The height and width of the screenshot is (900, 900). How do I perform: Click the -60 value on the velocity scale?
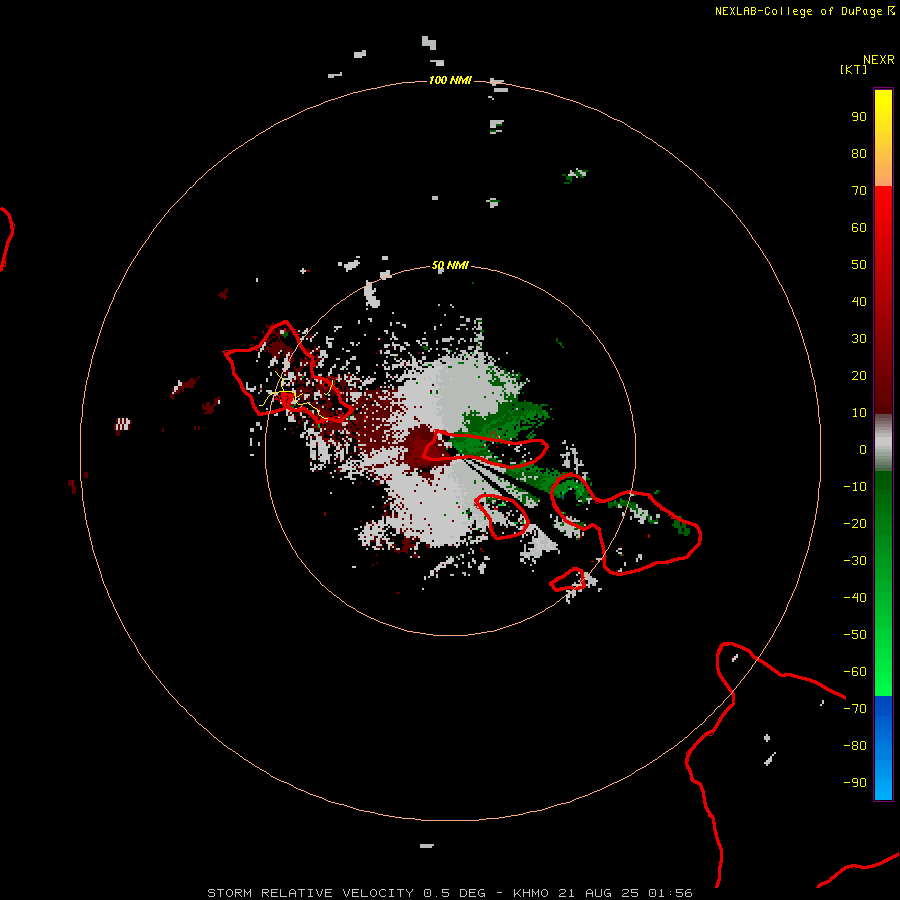pos(855,672)
